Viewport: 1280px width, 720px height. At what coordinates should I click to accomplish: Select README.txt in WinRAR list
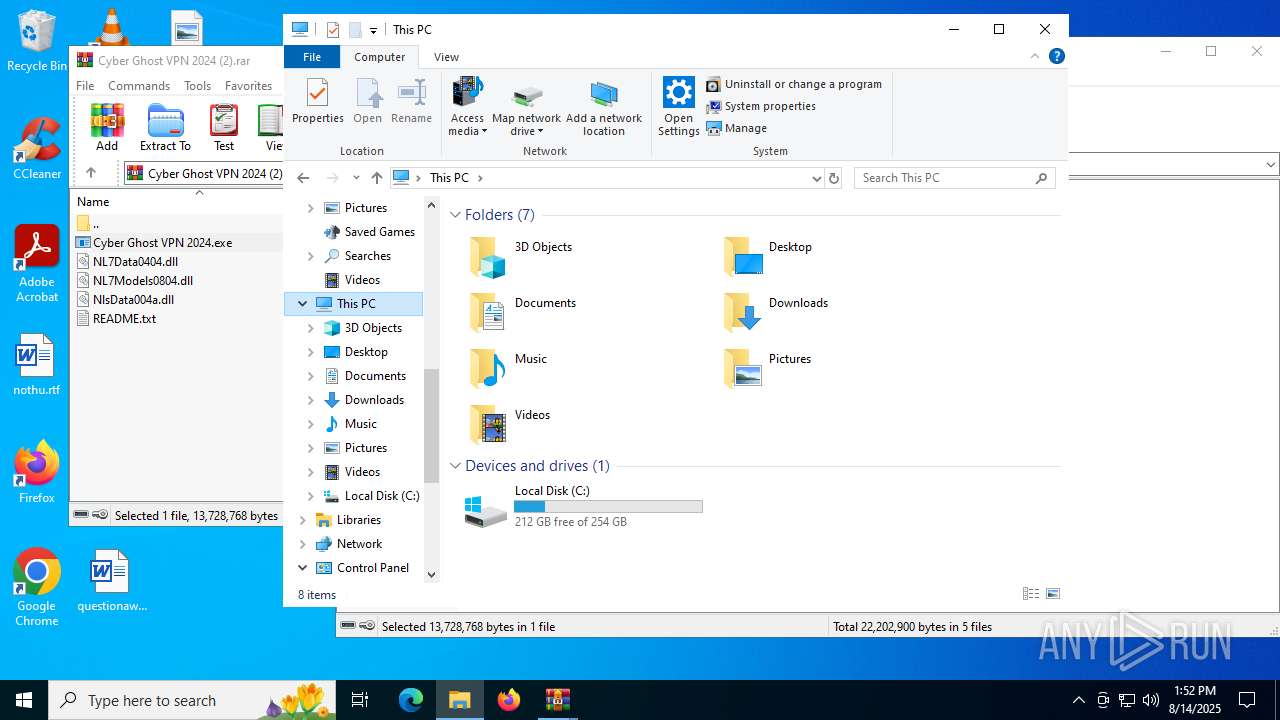coord(124,319)
